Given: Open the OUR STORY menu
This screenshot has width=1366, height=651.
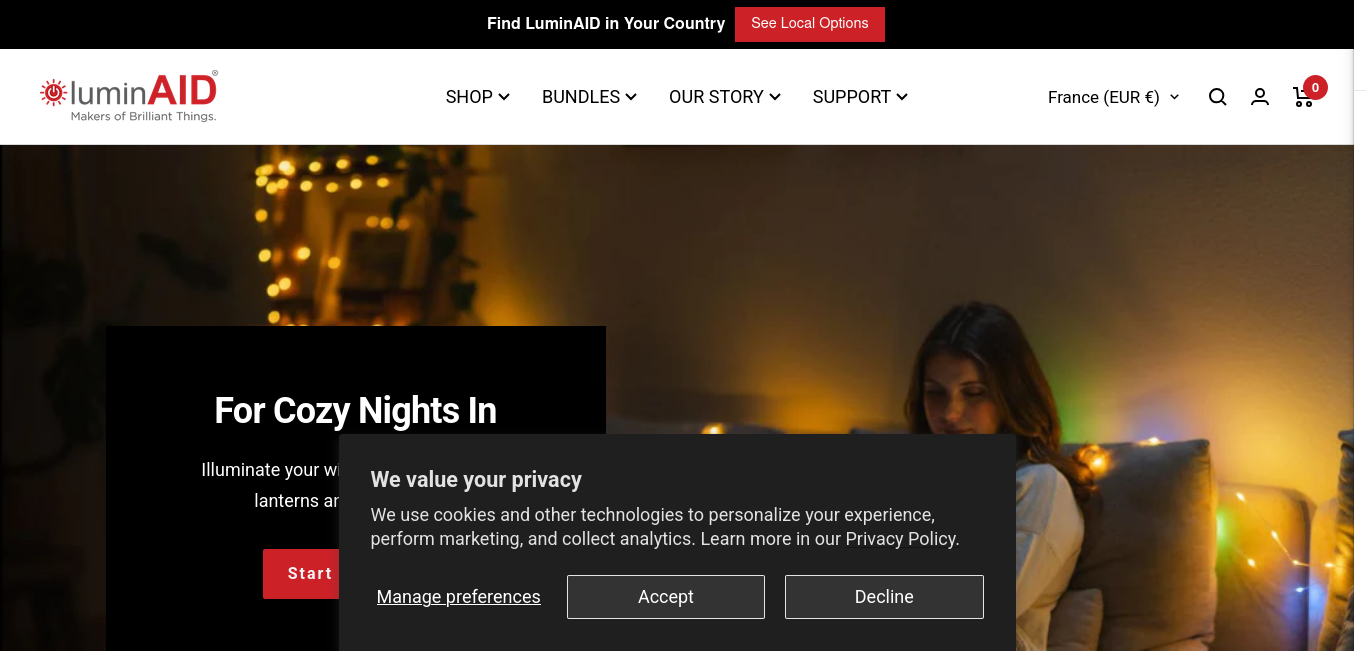Looking at the screenshot, I should pyautogui.click(x=725, y=97).
